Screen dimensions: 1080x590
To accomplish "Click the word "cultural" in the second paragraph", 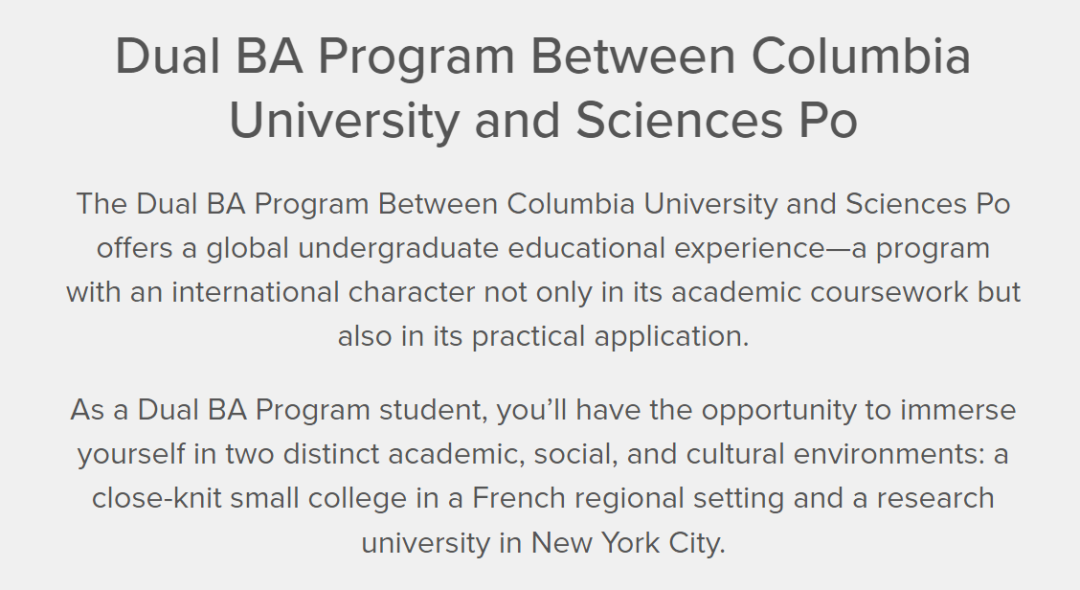I will [728, 454].
